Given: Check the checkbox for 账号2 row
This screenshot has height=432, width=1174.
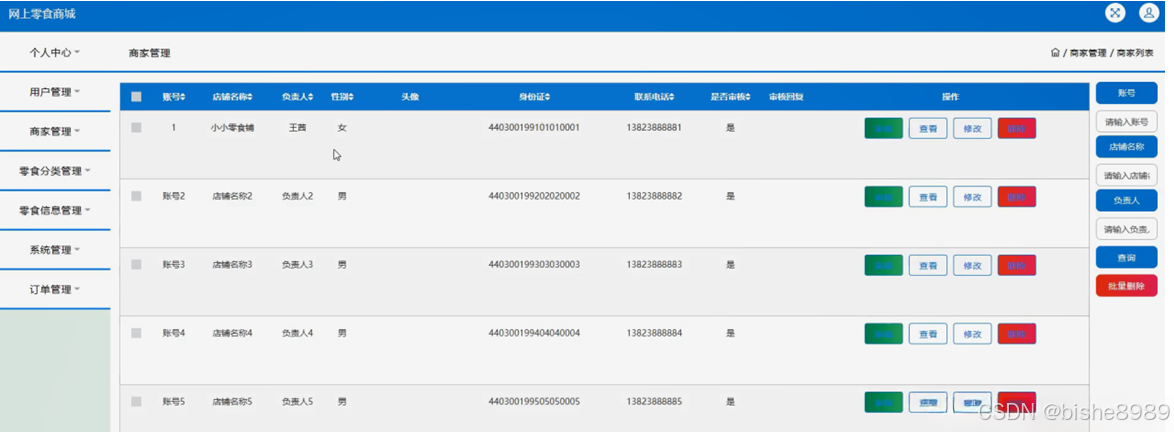Looking at the screenshot, I should [136, 195].
